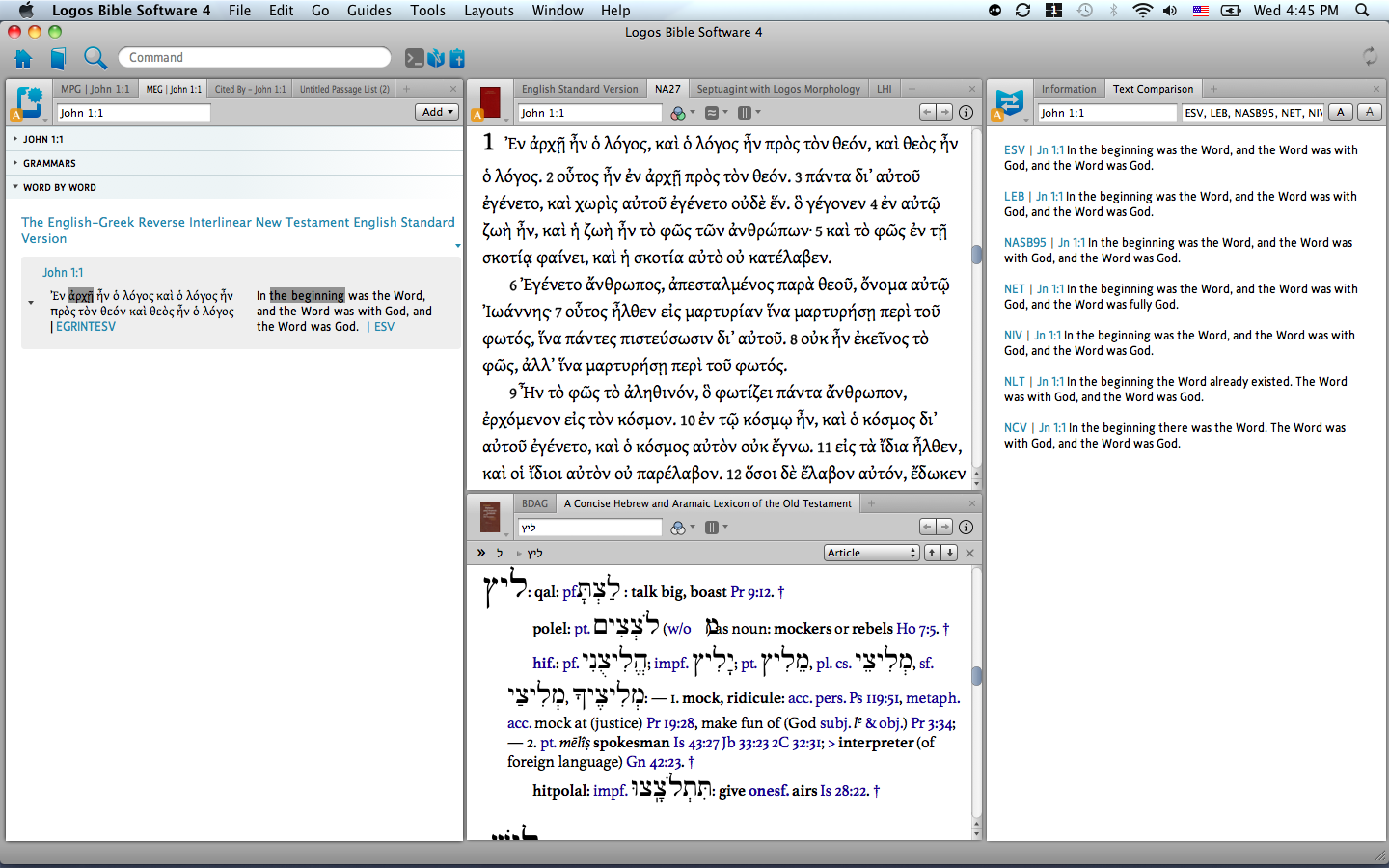Open English-Greek Reverse Interlinear link
The width and height of the screenshot is (1389, 868).
point(237,231)
